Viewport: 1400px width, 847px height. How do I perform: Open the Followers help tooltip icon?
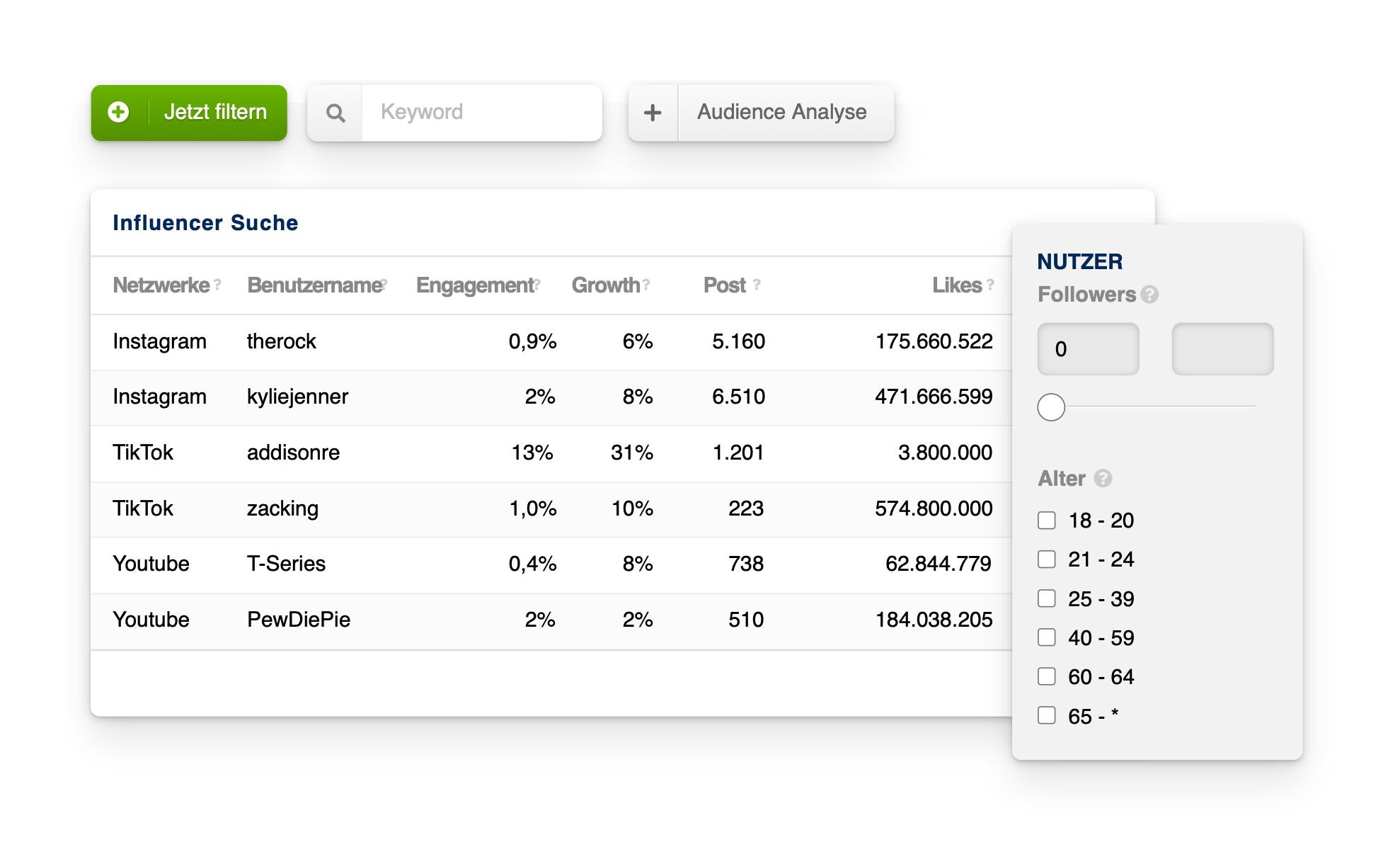(x=1149, y=295)
